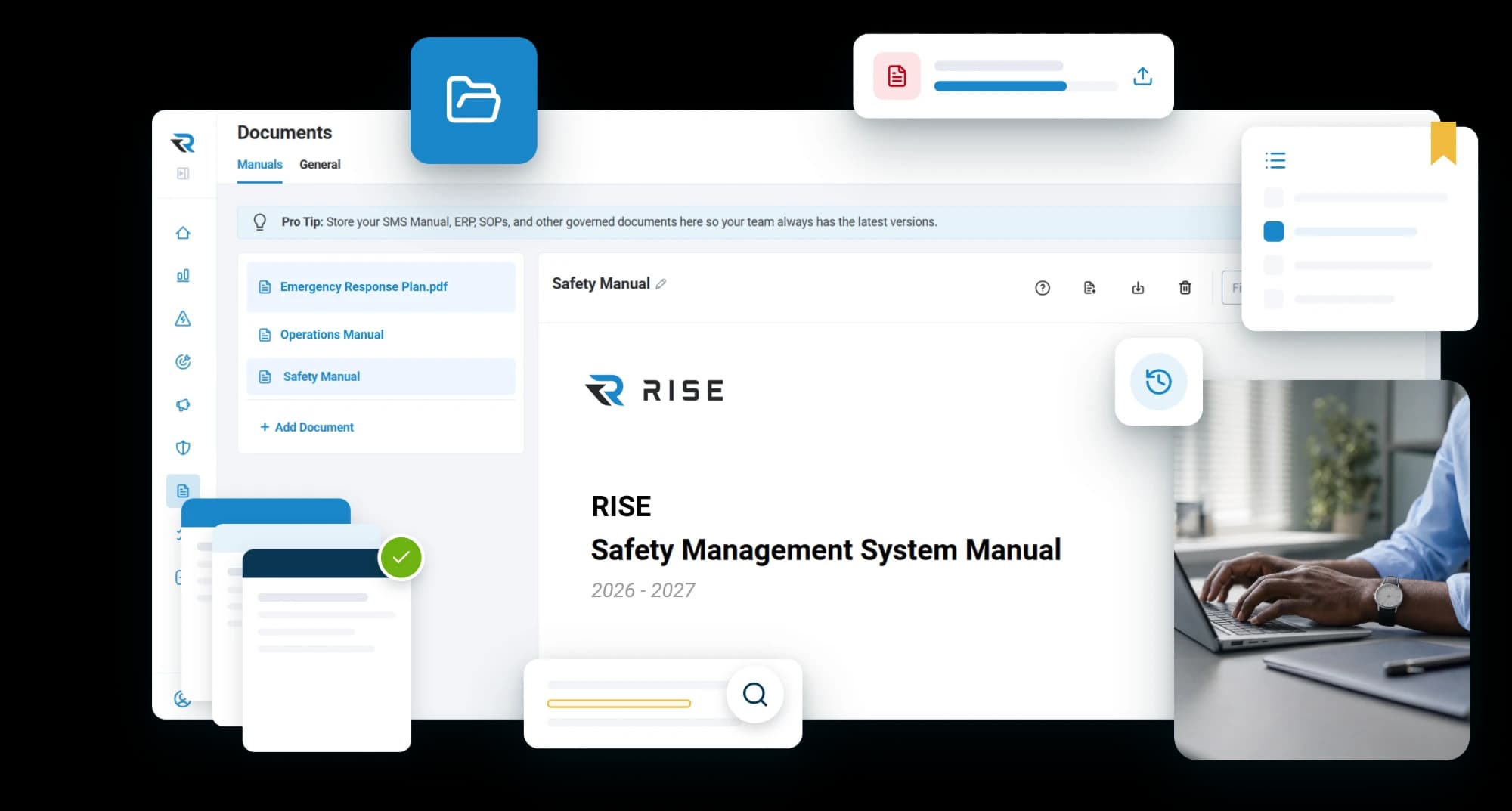Select the target goals sidebar icon

tap(183, 362)
